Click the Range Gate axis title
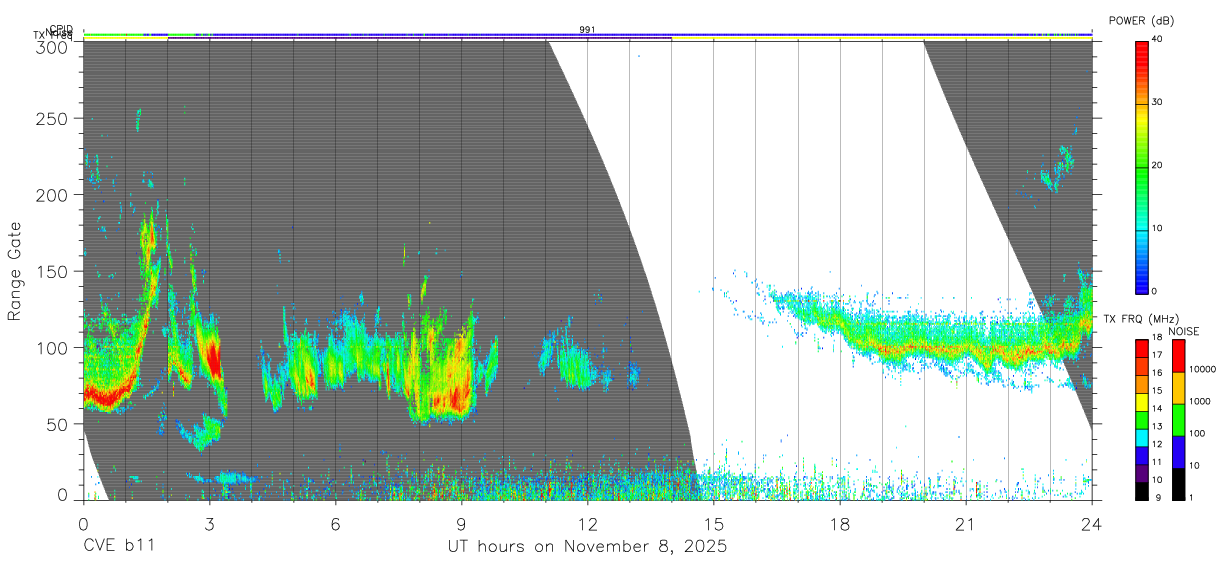1228x567 pixels. point(15,271)
